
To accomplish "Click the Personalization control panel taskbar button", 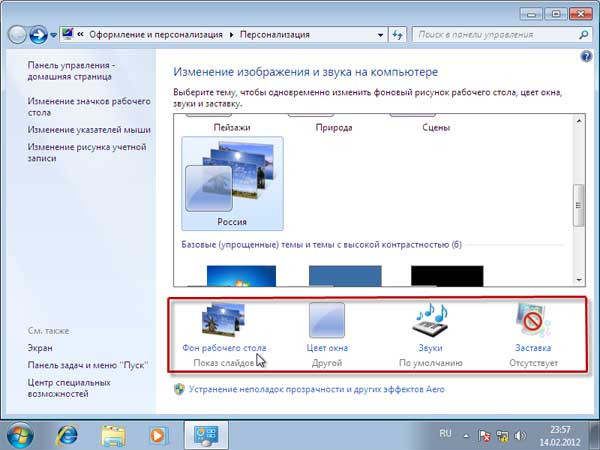I will click(206, 435).
